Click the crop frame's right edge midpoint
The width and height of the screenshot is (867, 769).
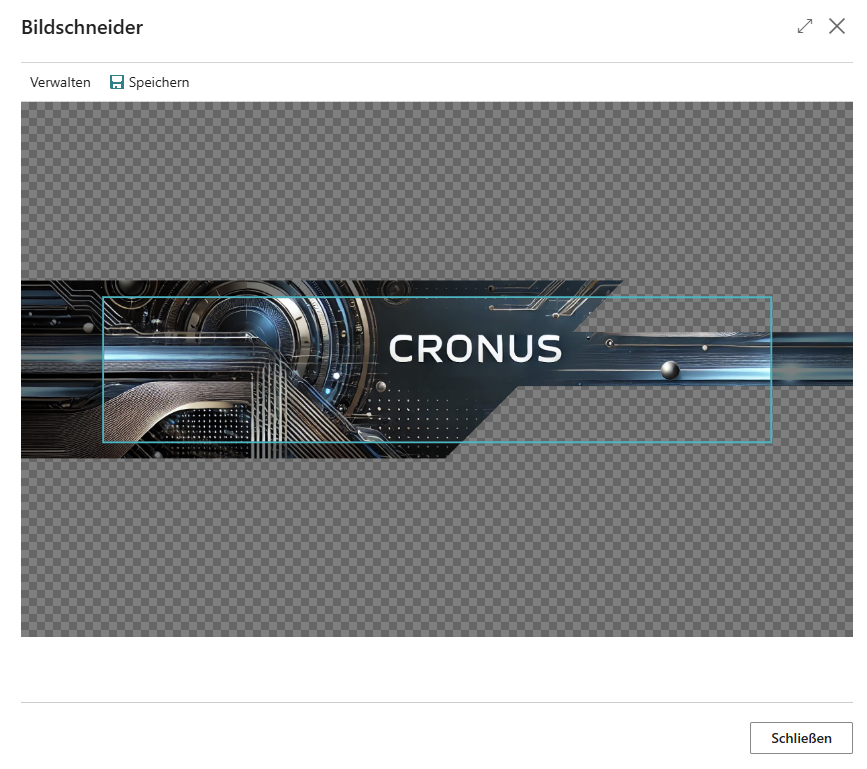(x=771, y=368)
